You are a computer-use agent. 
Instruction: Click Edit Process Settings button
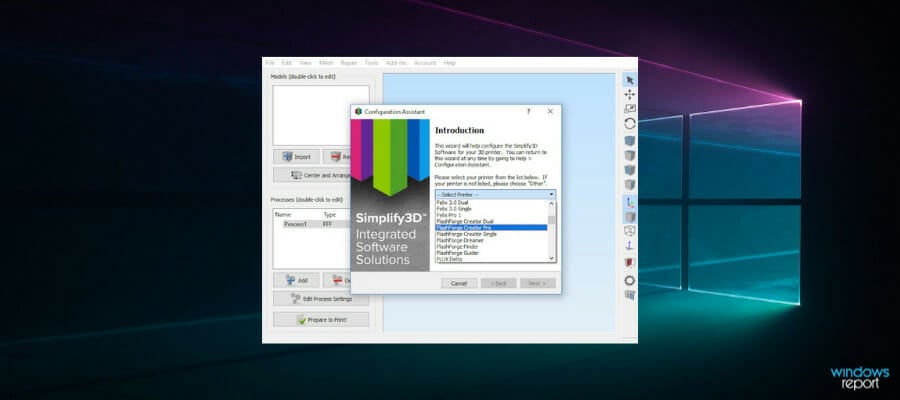point(321,298)
